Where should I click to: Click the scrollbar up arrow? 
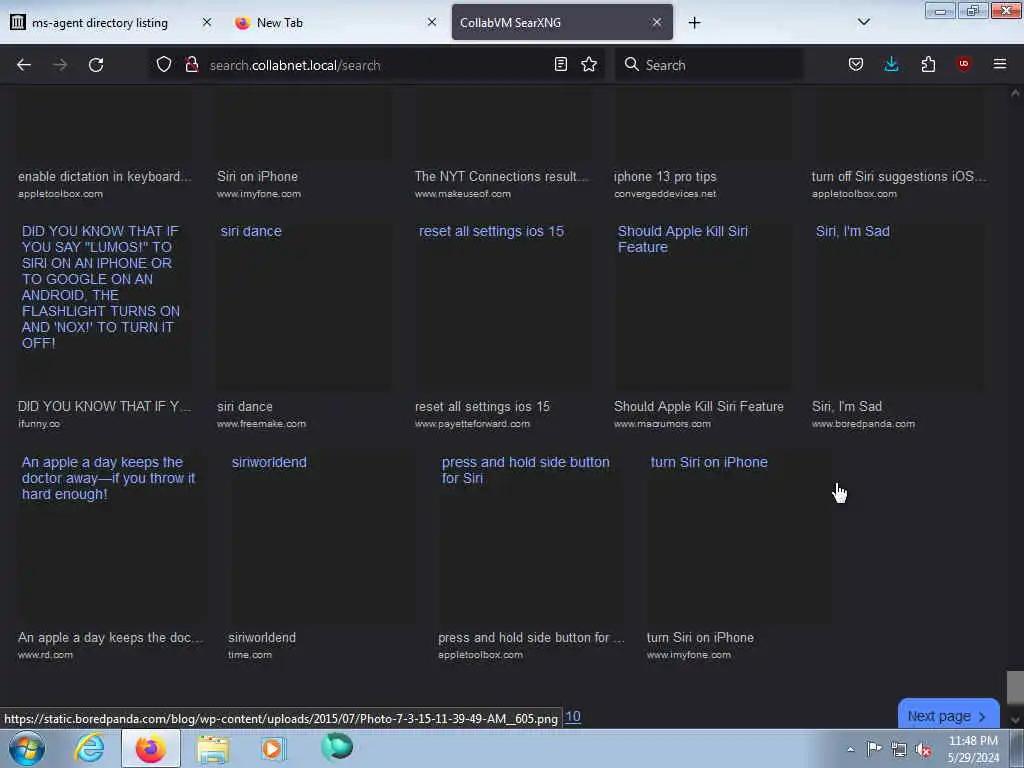[1015, 93]
